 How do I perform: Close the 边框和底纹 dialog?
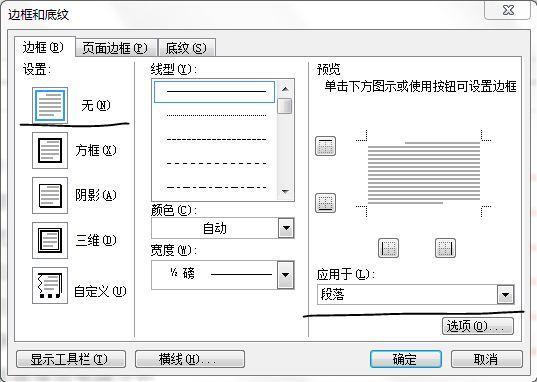[x=508, y=10]
